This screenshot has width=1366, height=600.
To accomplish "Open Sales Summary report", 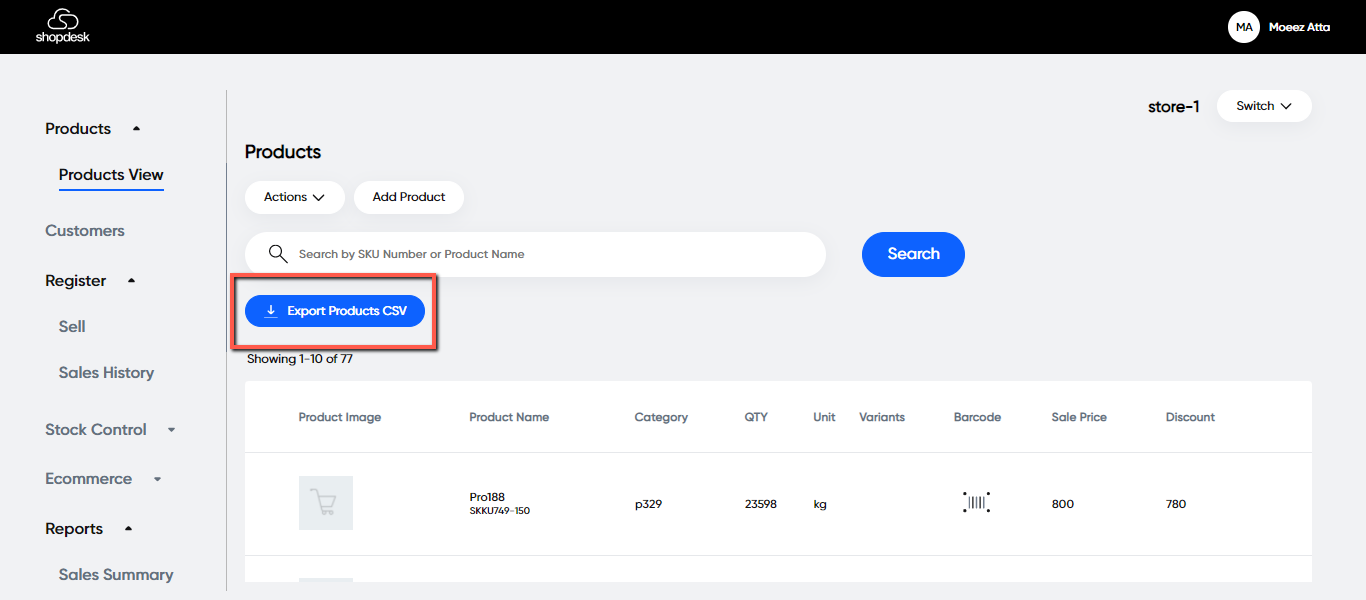I will [116, 575].
